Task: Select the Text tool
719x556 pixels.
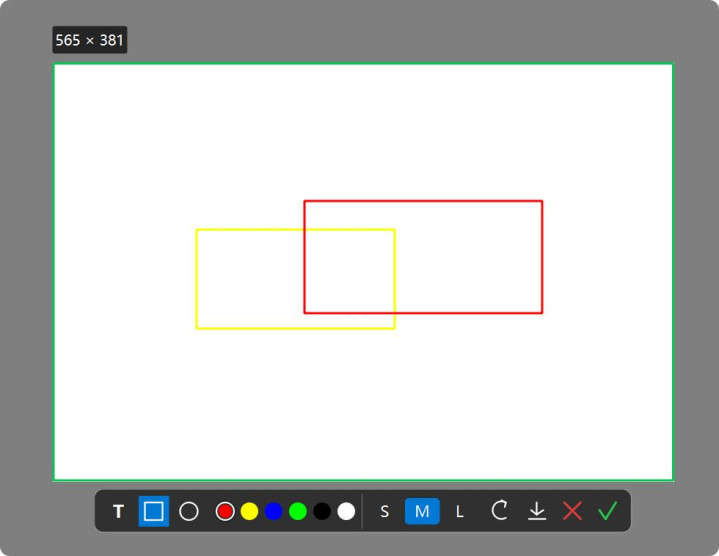Action: point(118,511)
